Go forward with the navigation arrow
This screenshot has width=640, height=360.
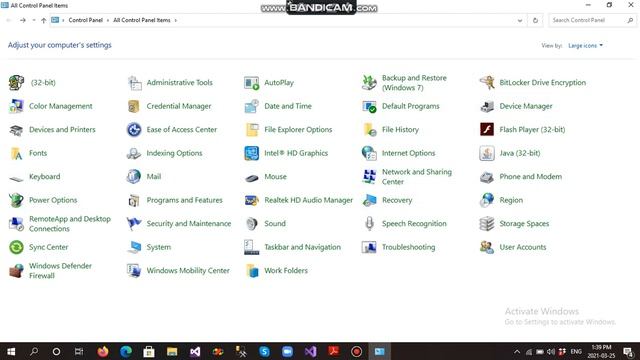click(23, 20)
